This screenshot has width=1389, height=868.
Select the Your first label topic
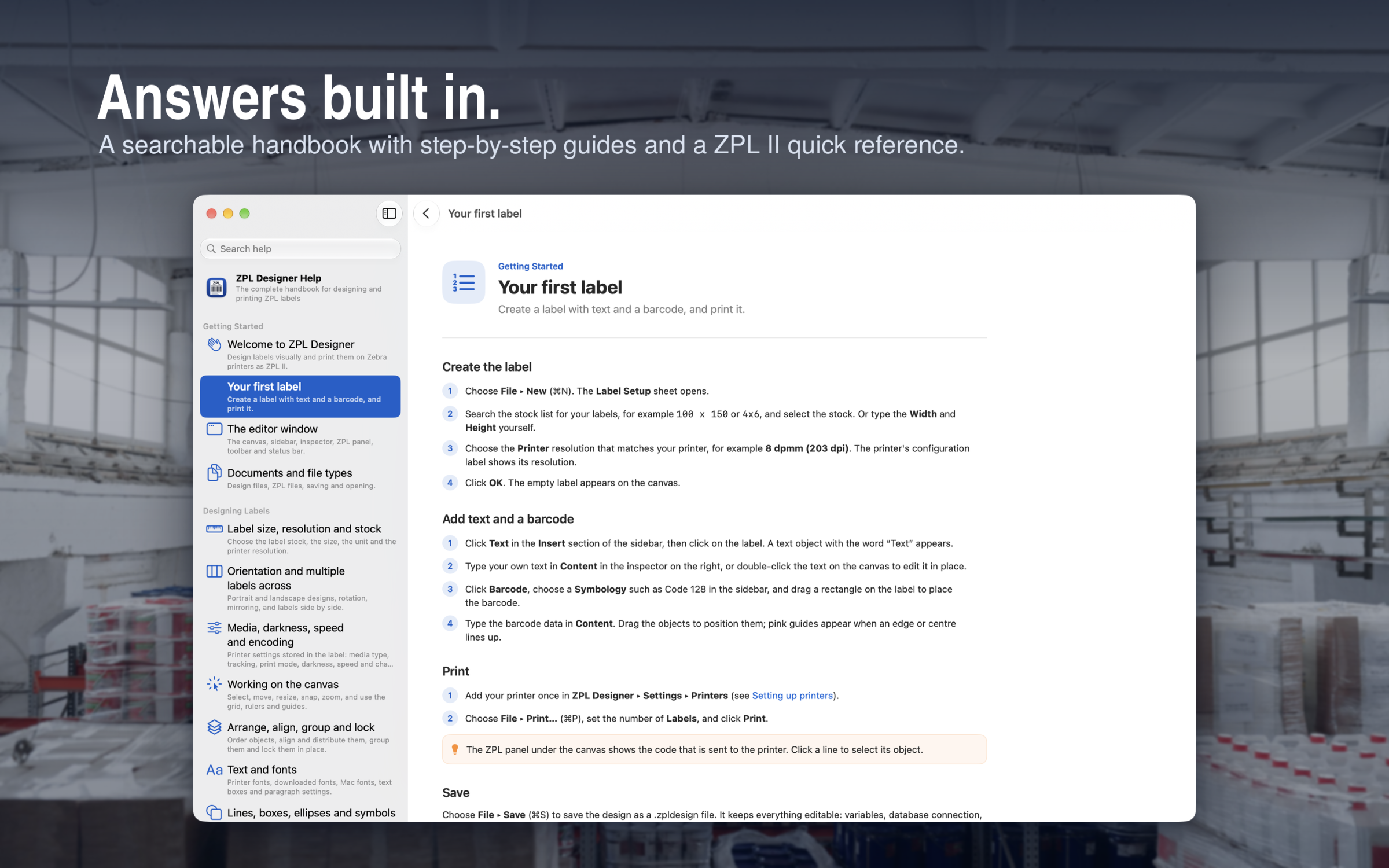[300, 396]
